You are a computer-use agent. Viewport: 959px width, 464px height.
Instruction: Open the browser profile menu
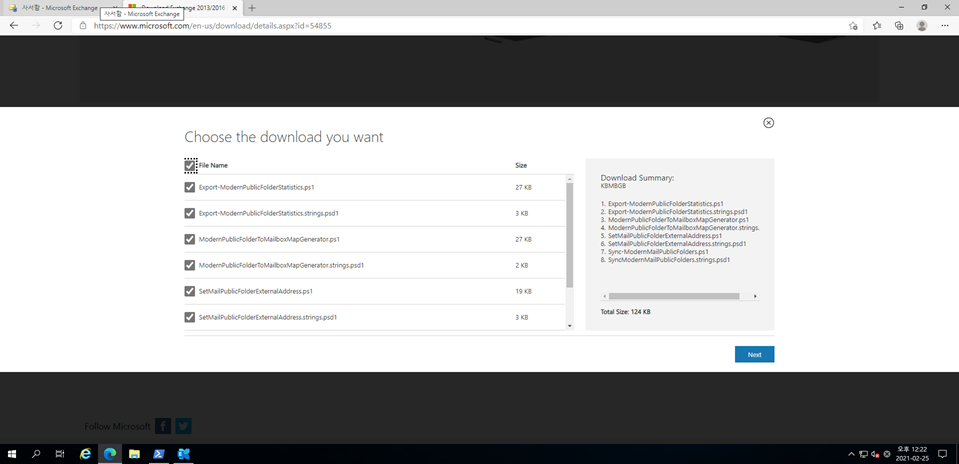922,26
